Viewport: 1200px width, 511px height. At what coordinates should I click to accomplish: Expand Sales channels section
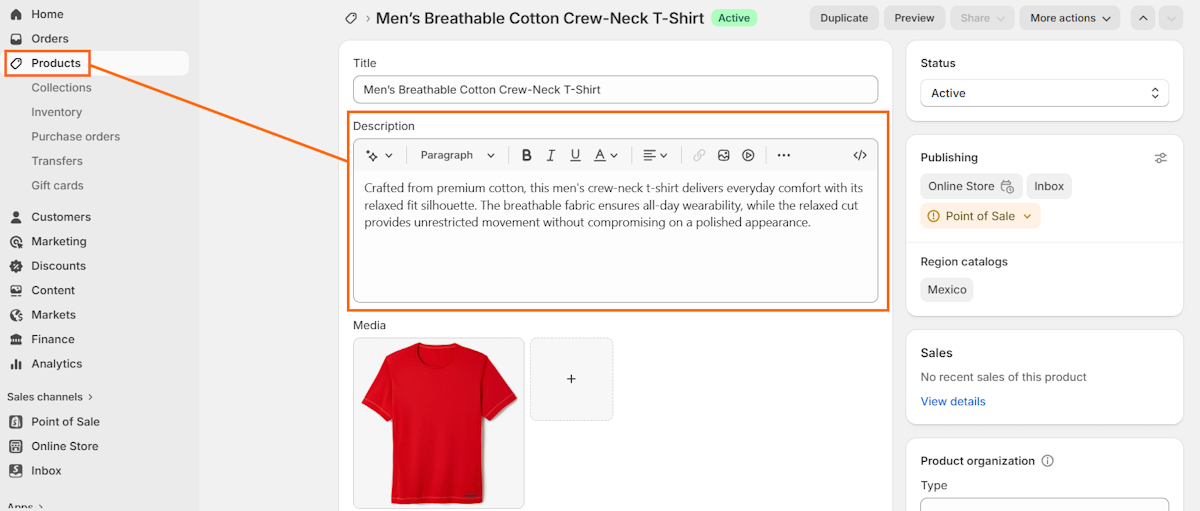click(x=50, y=397)
